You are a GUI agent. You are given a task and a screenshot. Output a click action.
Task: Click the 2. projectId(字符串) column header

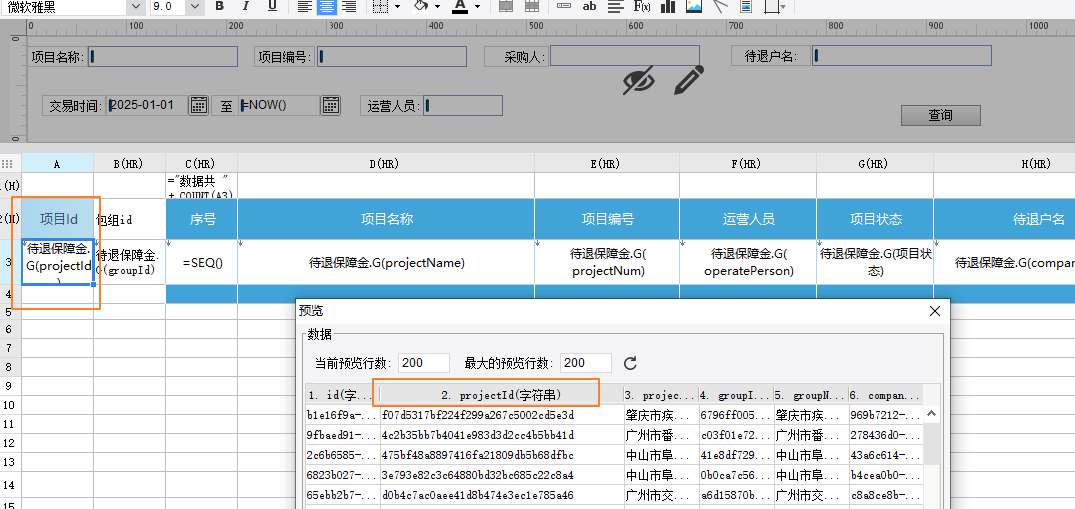click(x=501, y=395)
